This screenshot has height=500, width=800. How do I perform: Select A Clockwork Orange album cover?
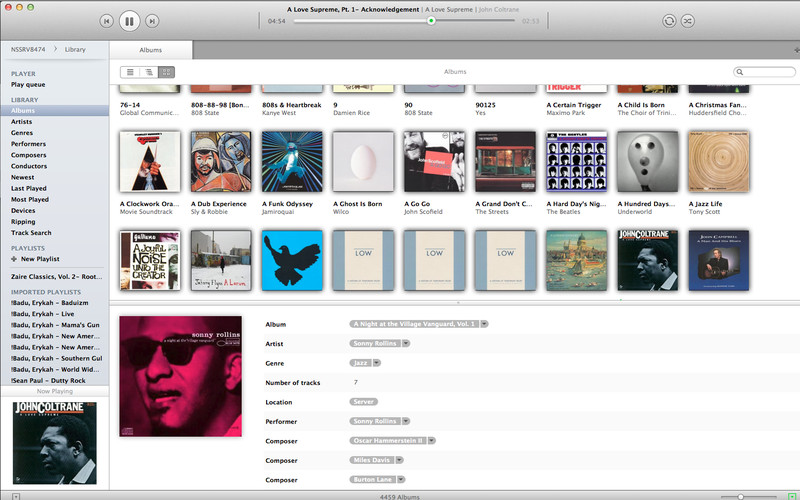tap(150, 161)
